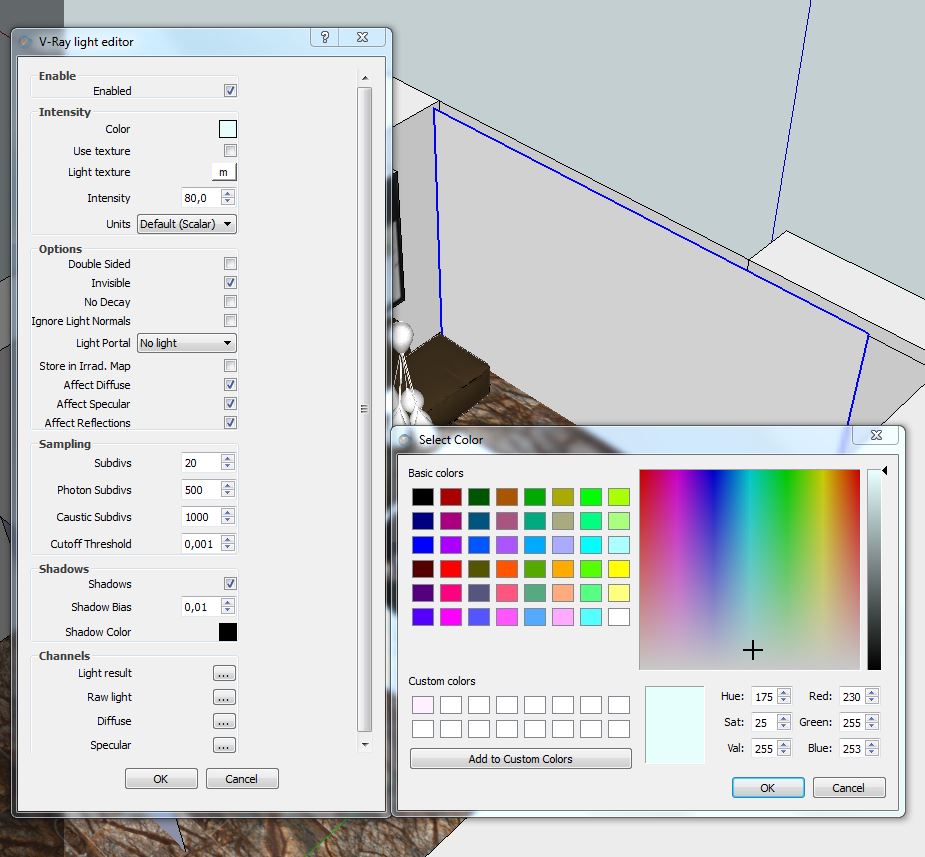Decrease Cutoff Threshold with its down arrow
The image size is (925, 857).
(x=228, y=549)
